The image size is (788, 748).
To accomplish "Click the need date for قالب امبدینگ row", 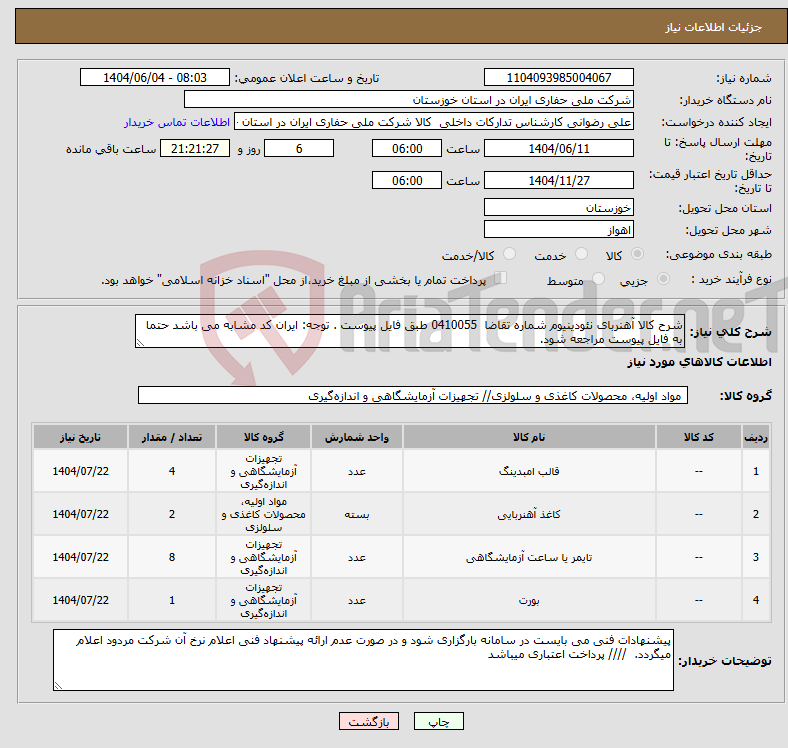I will [80, 472].
